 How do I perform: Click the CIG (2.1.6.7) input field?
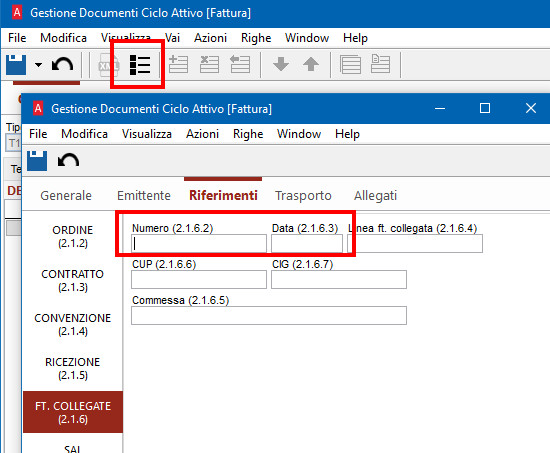339,280
